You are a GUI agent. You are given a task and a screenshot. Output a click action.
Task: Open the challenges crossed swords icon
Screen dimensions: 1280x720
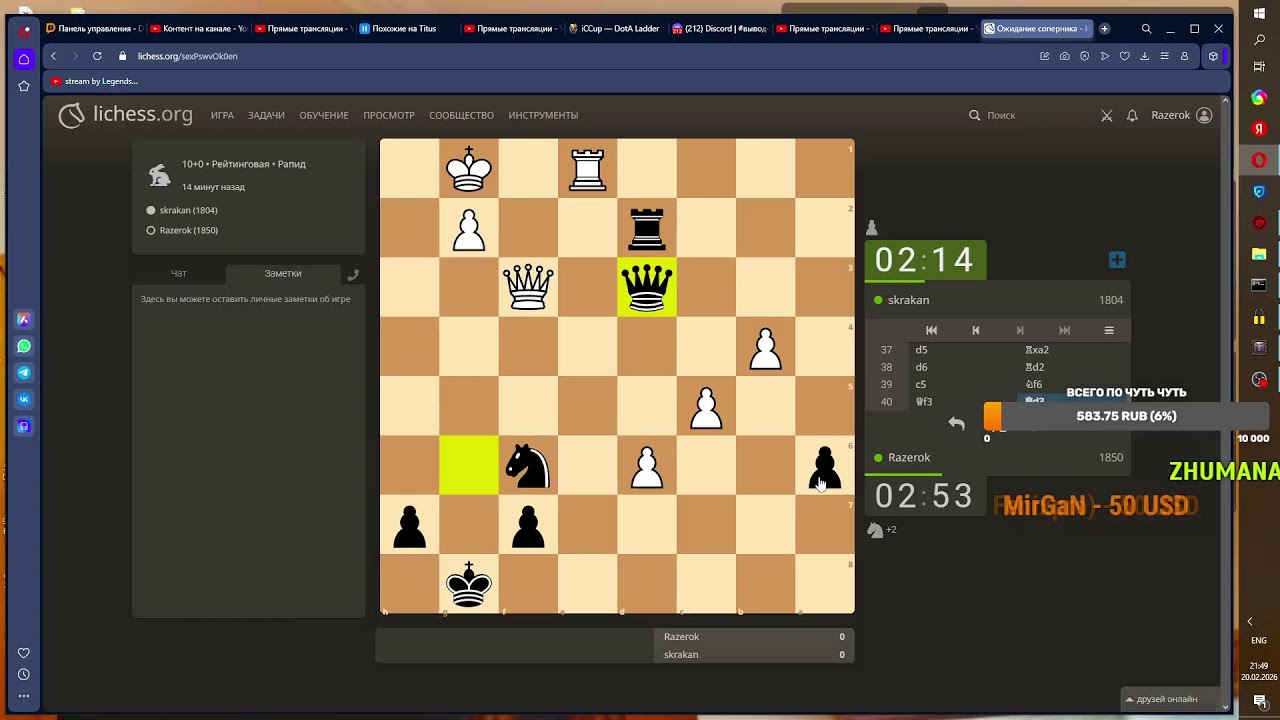(x=1107, y=116)
